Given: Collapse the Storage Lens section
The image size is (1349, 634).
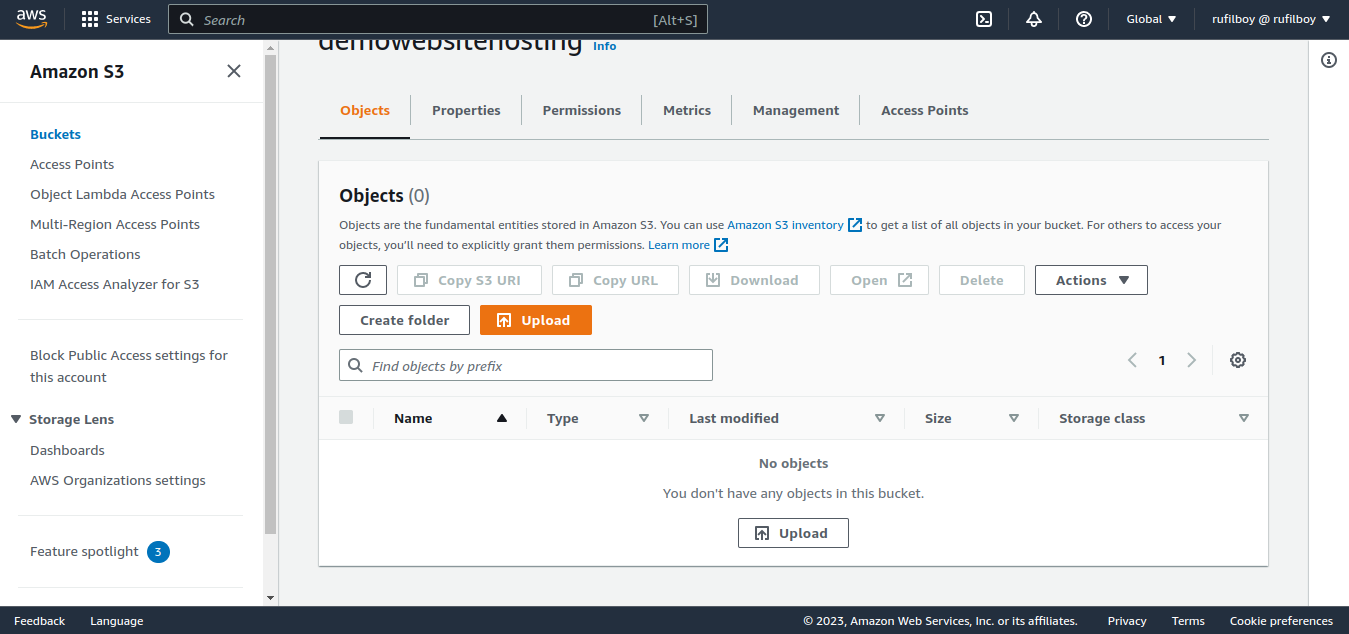Looking at the screenshot, I should 16,419.
